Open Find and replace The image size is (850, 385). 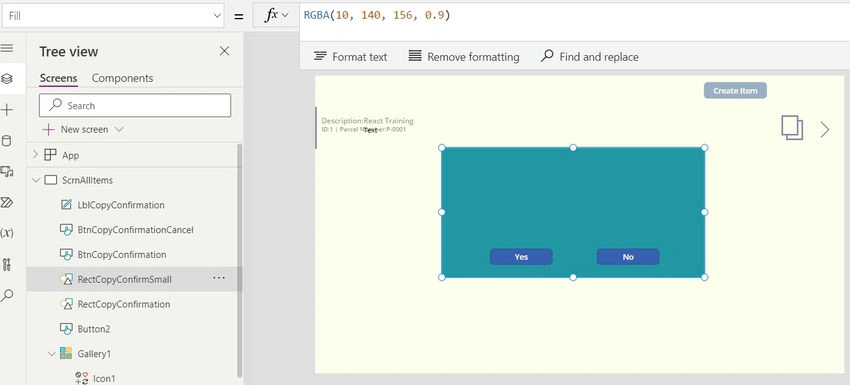pos(590,56)
